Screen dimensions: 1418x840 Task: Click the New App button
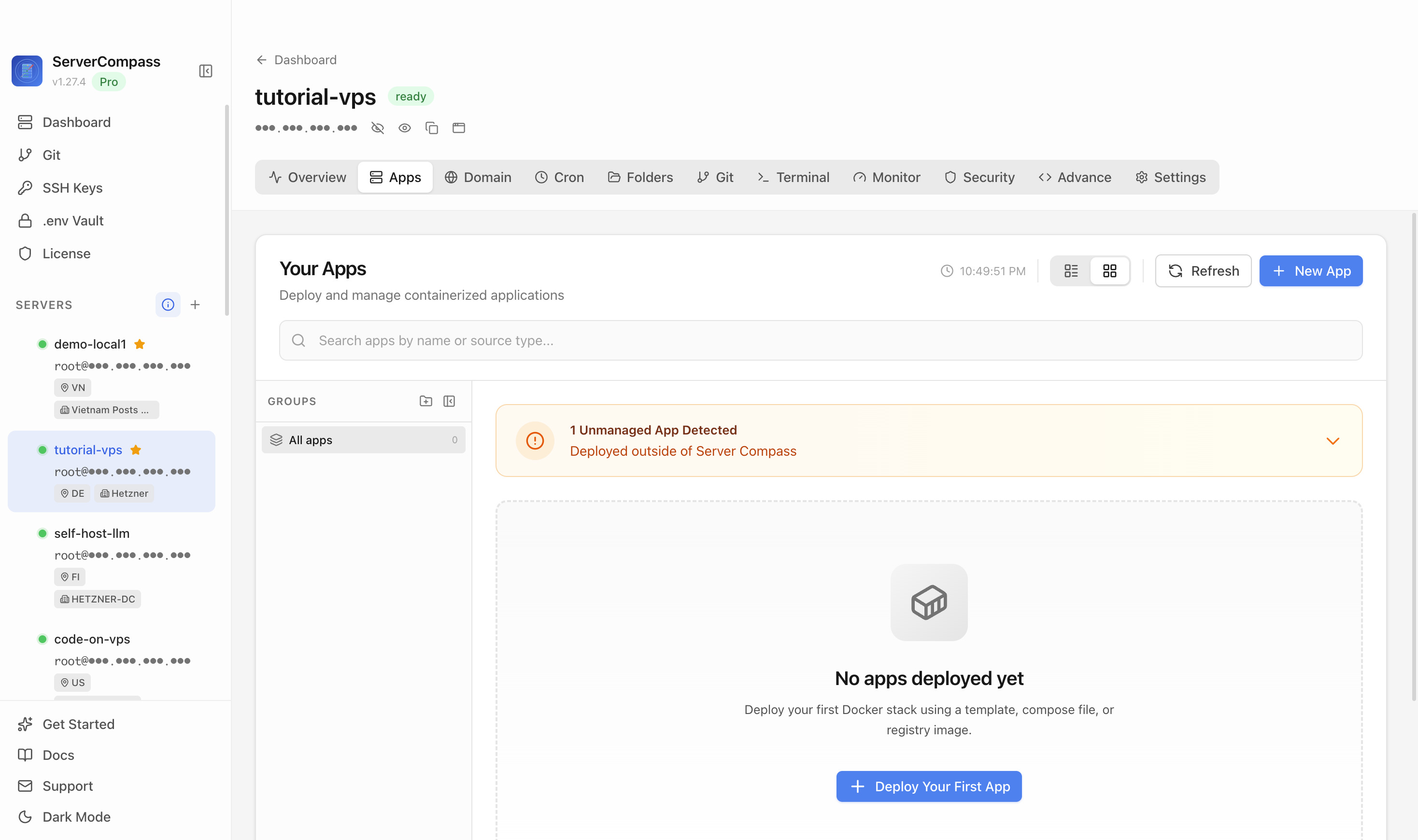(1311, 271)
